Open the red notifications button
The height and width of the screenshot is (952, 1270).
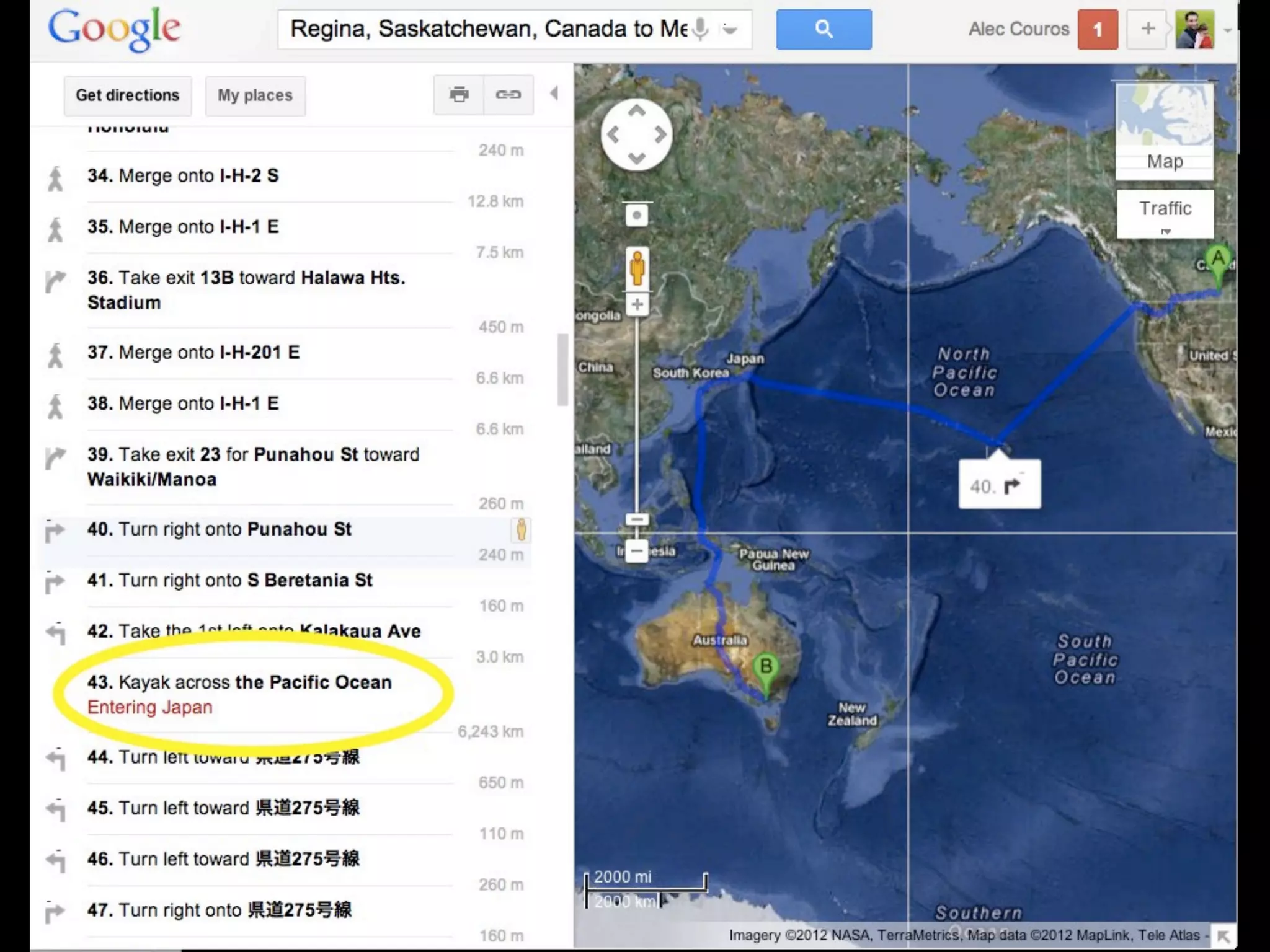(x=1097, y=29)
